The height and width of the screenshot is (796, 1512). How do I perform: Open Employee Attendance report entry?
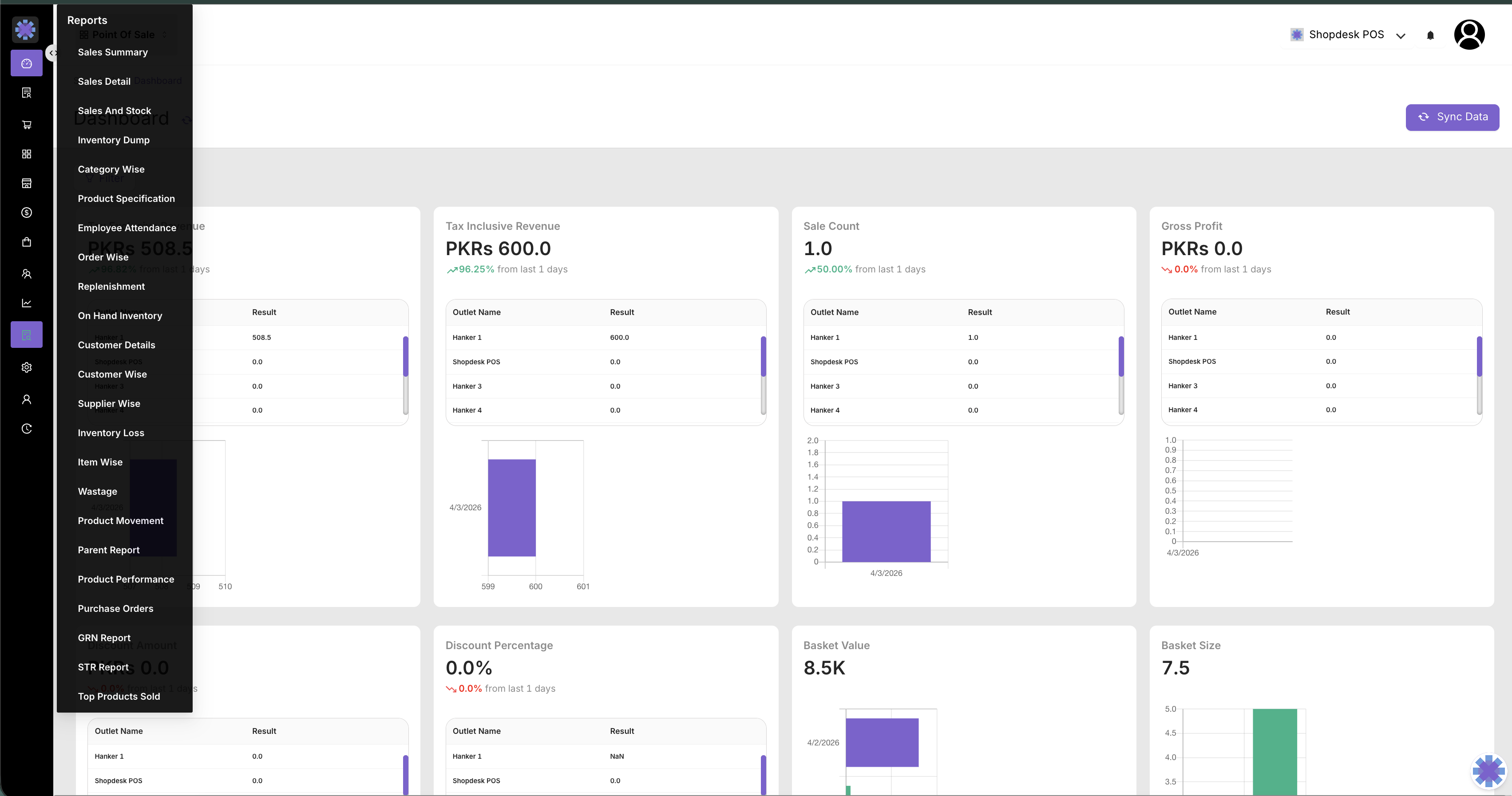(127, 228)
